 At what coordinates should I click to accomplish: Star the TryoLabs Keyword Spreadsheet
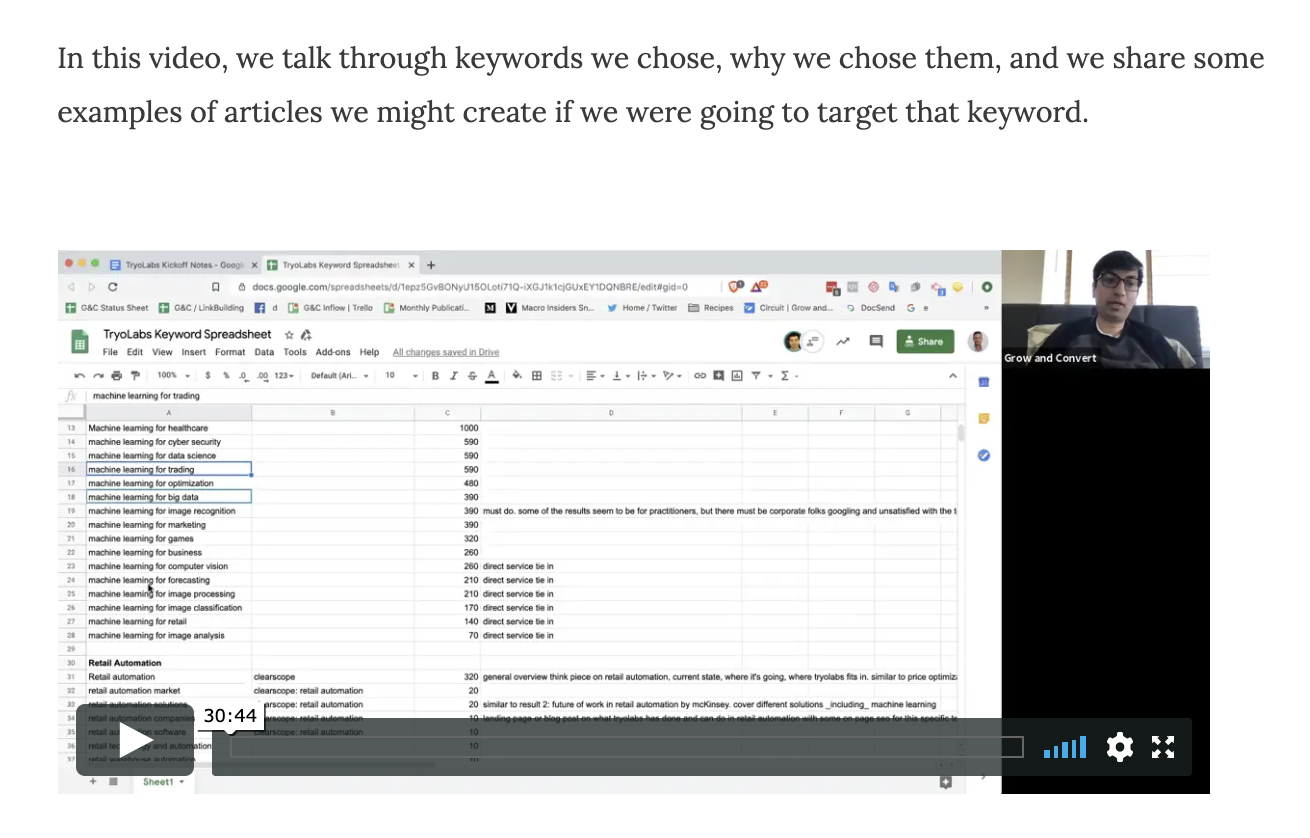tap(289, 335)
